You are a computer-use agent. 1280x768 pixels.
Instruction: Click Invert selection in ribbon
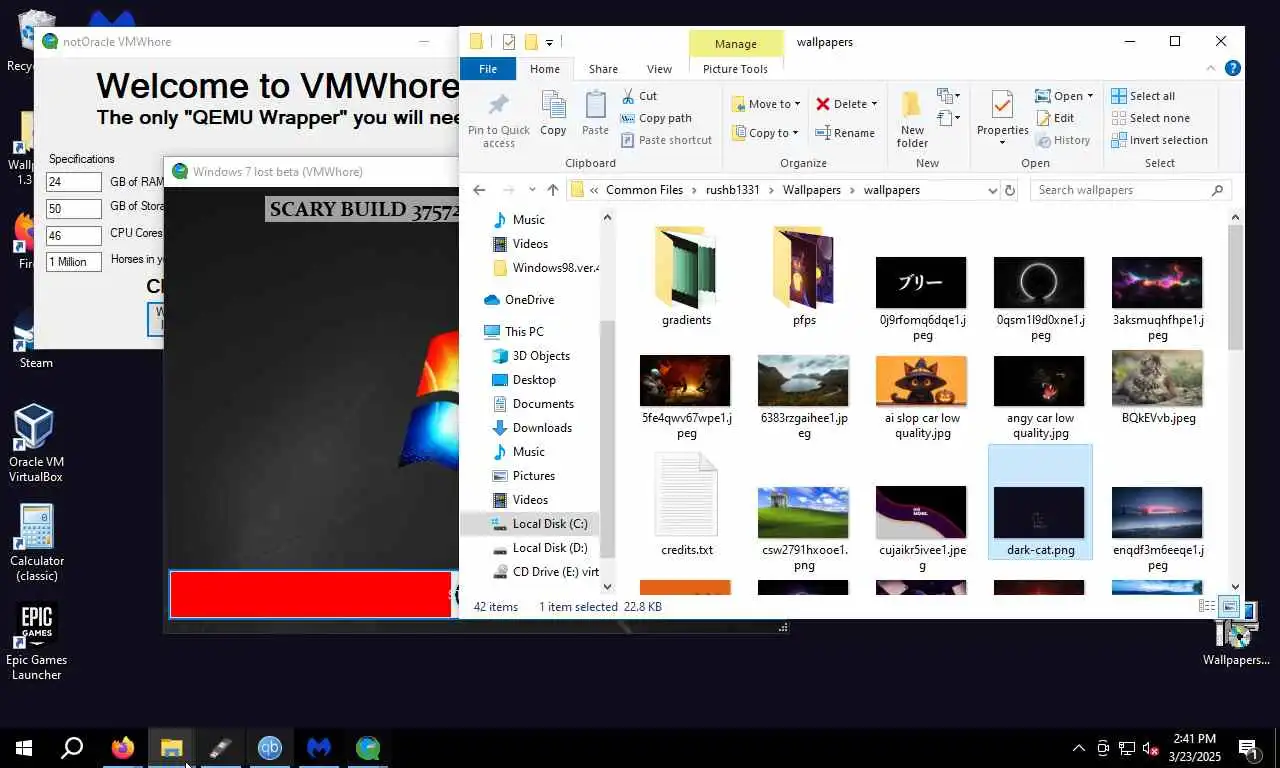1160,140
